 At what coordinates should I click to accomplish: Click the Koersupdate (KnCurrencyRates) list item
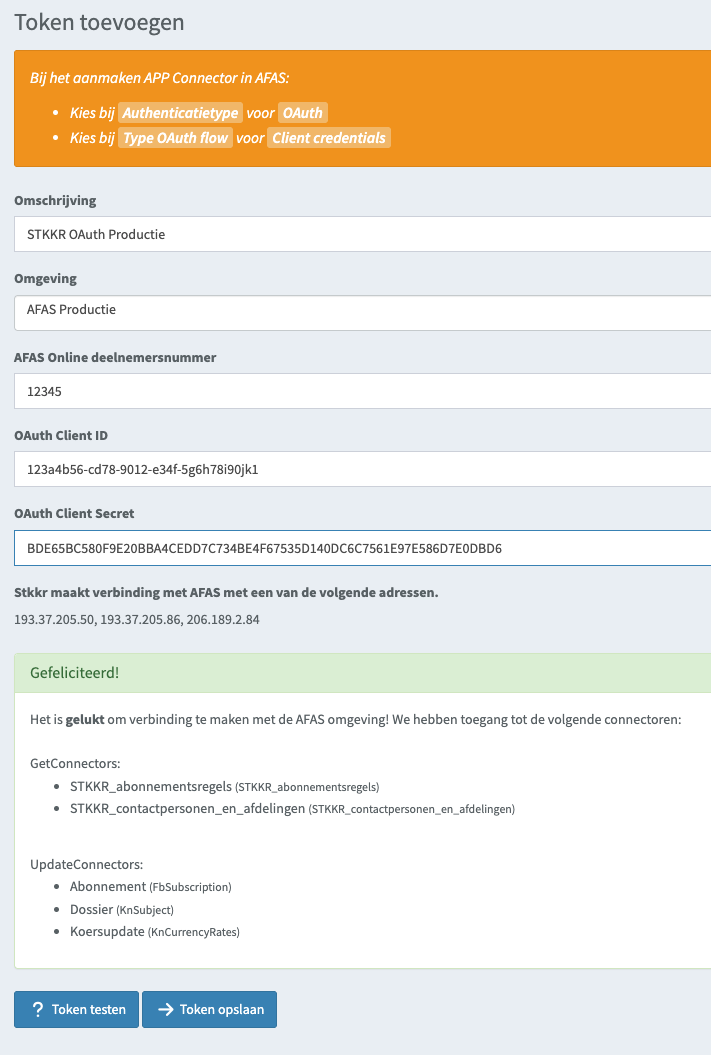click(x=155, y=932)
